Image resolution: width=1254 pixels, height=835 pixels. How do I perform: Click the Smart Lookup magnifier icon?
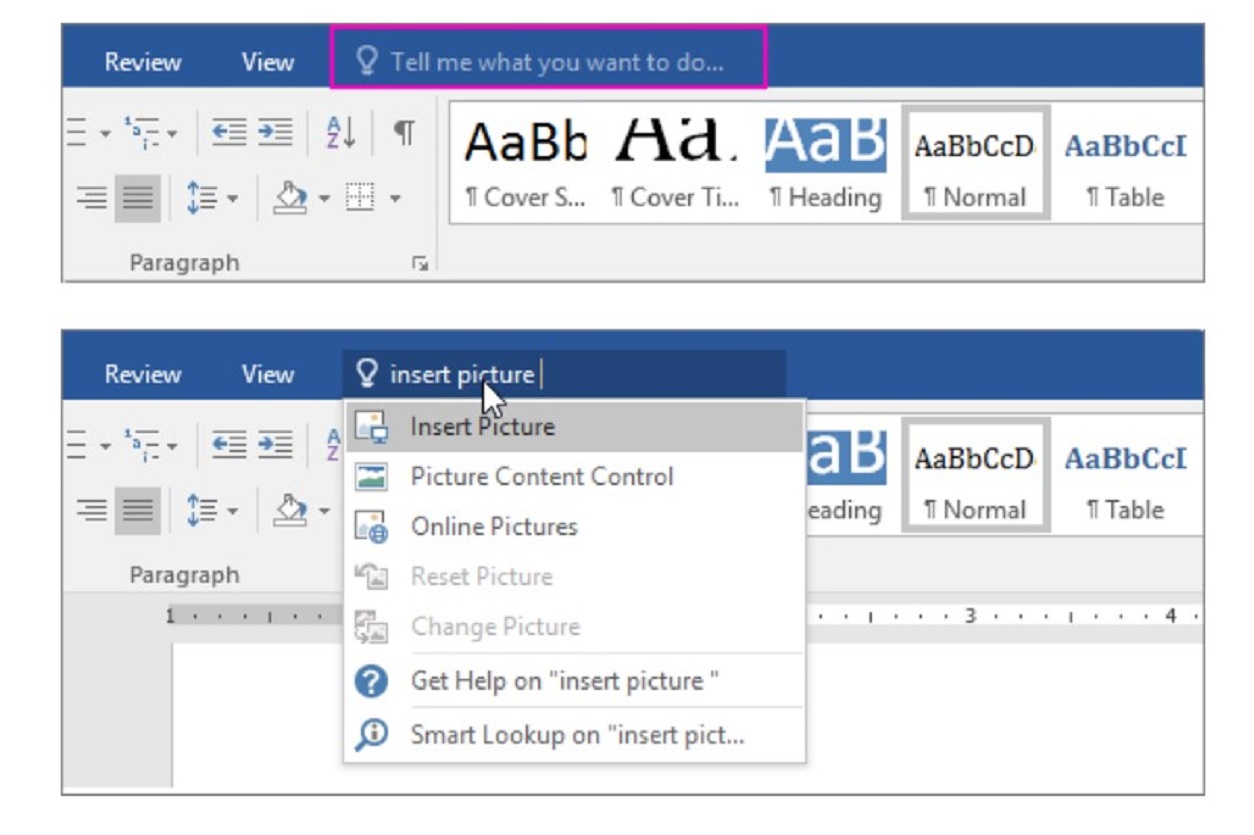372,735
